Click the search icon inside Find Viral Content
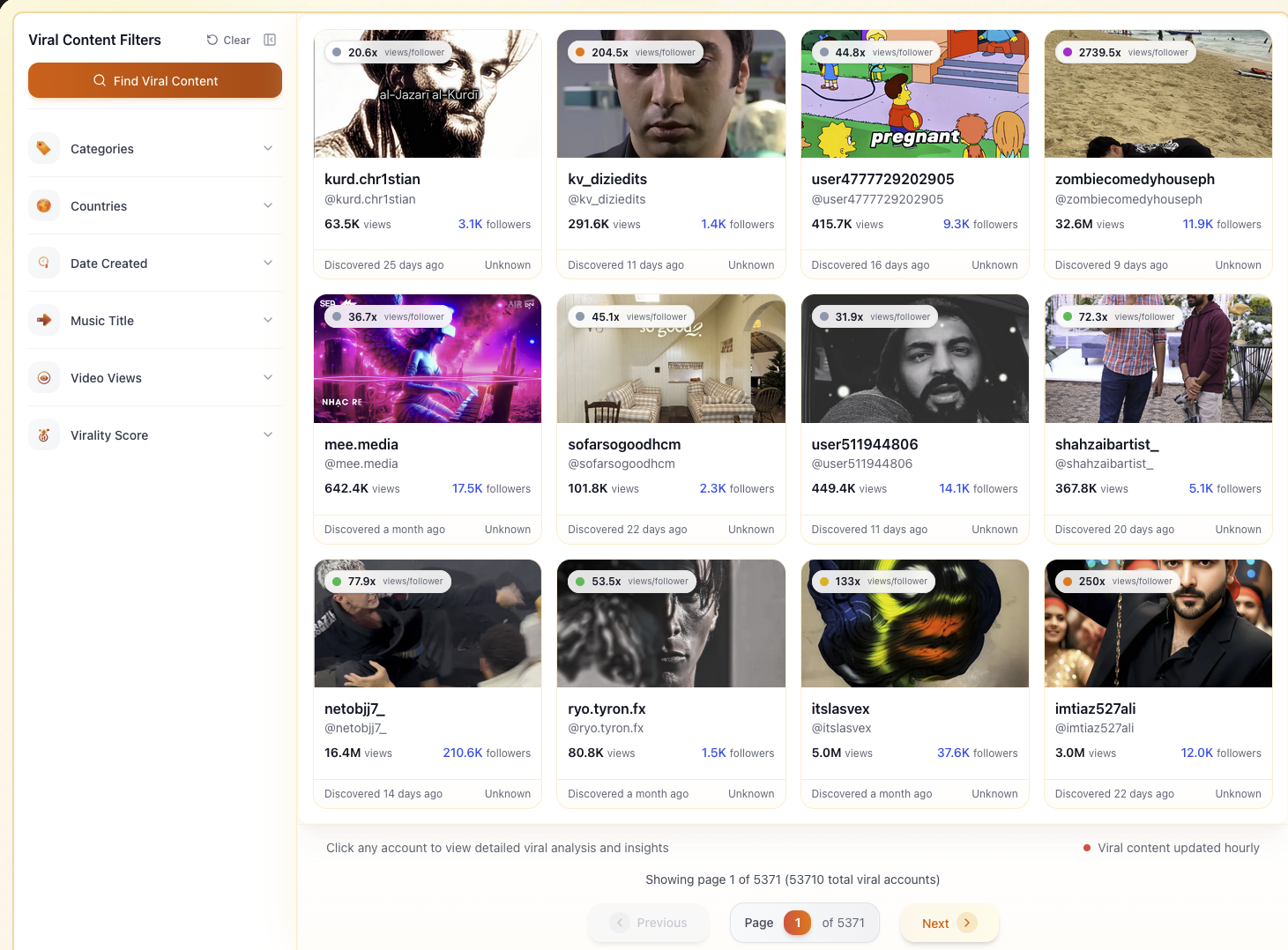 100,80
